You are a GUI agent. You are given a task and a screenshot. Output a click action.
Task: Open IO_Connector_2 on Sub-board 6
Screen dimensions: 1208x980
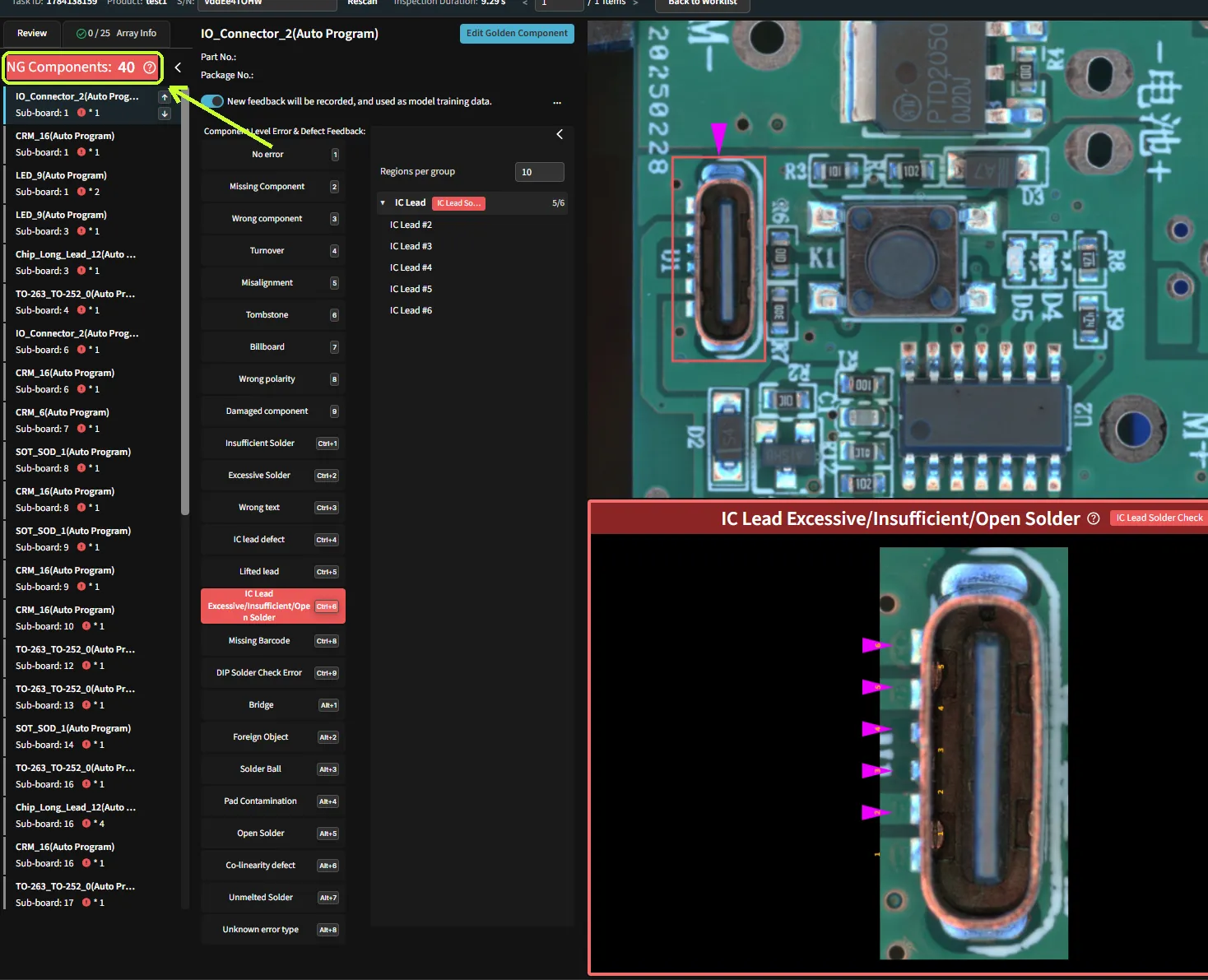pos(91,341)
